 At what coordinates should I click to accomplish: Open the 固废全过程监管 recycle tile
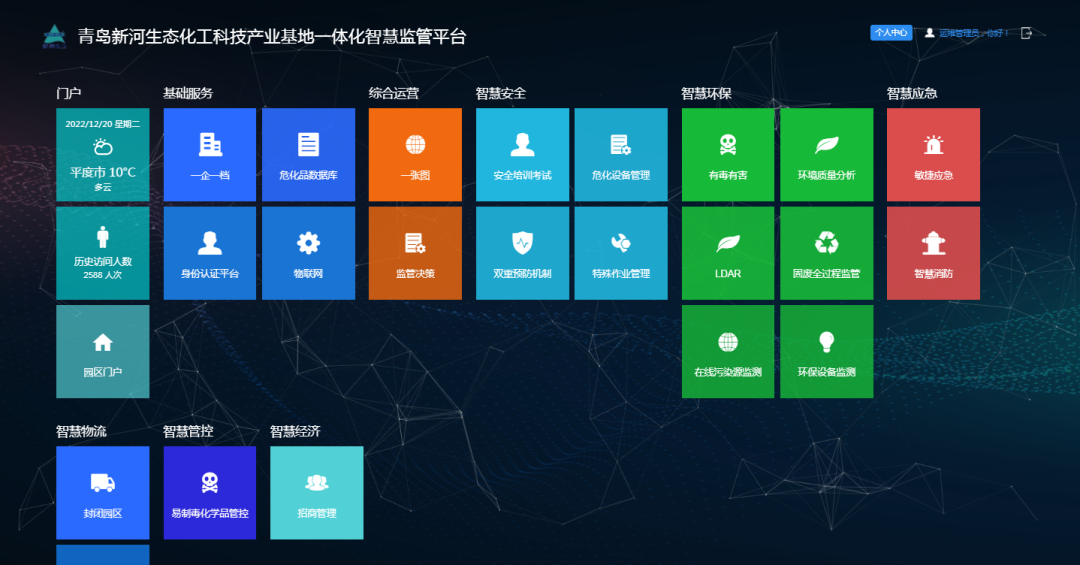827,253
